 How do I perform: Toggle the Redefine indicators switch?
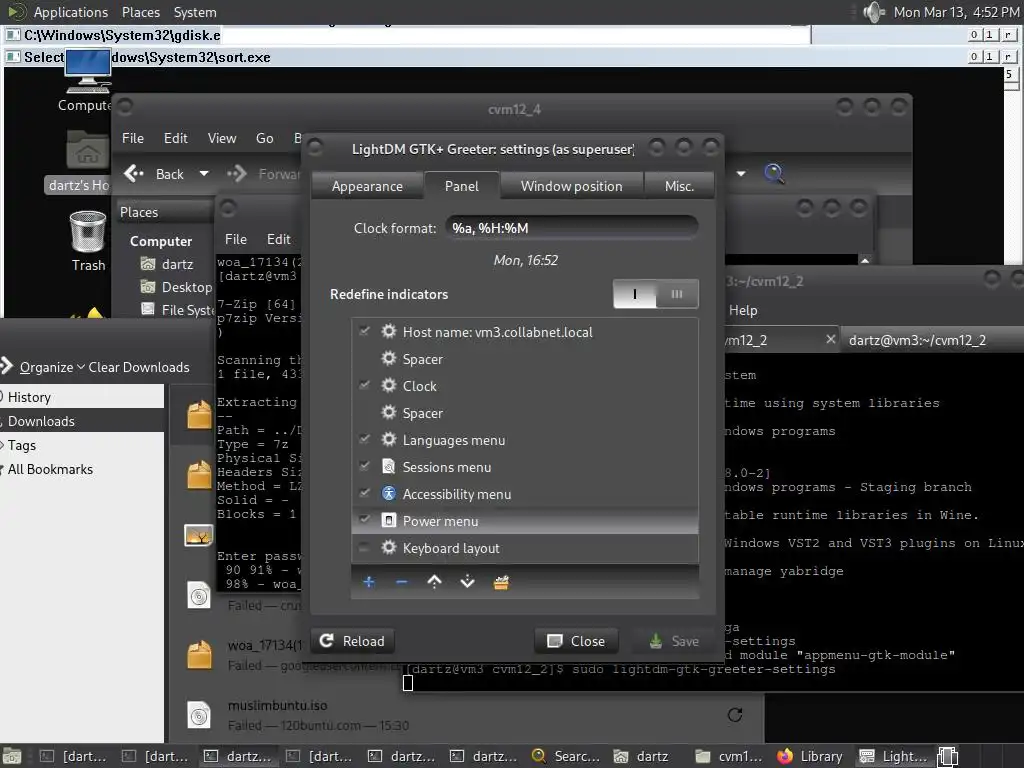656,294
